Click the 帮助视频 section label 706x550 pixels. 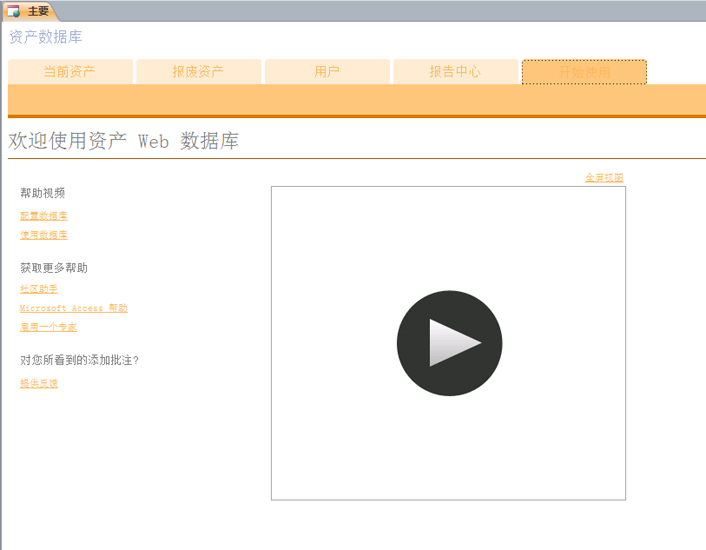coord(43,193)
